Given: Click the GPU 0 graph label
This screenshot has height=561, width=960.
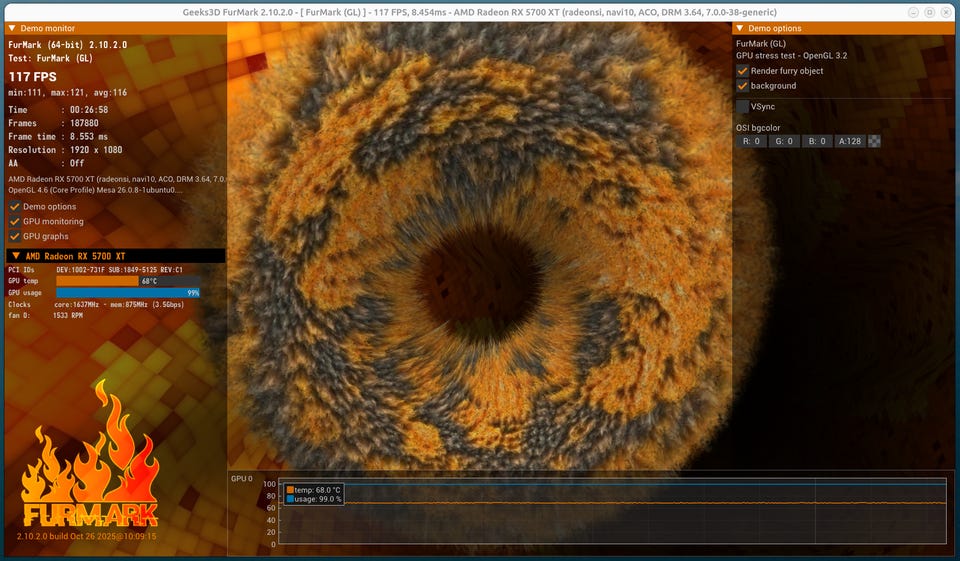Looking at the screenshot, I should [241, 479].
